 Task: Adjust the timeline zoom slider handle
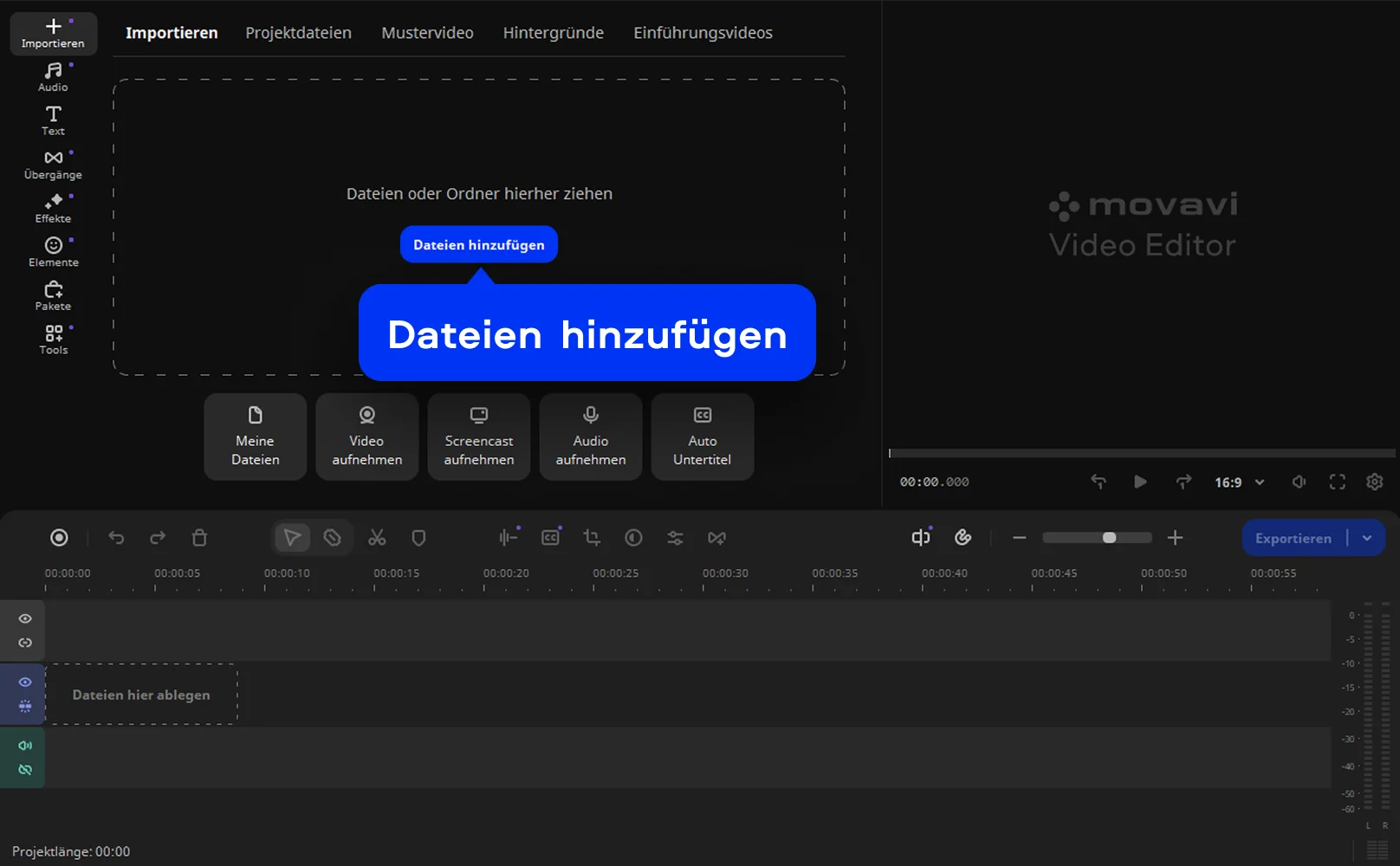[x=1109, y=538]
